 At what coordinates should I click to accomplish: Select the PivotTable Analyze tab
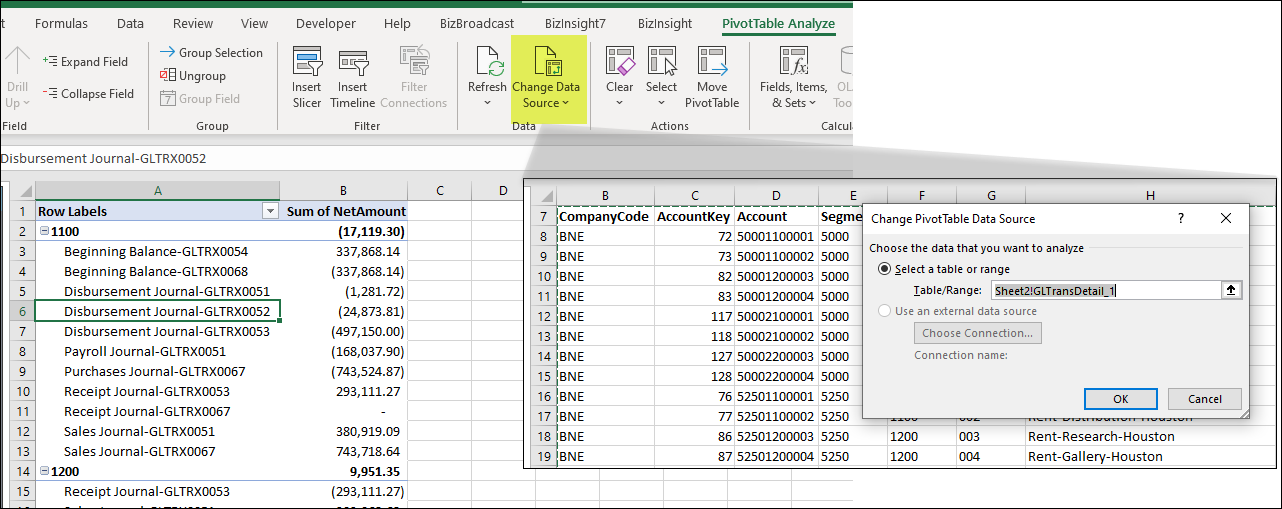(x=779, y=23)
